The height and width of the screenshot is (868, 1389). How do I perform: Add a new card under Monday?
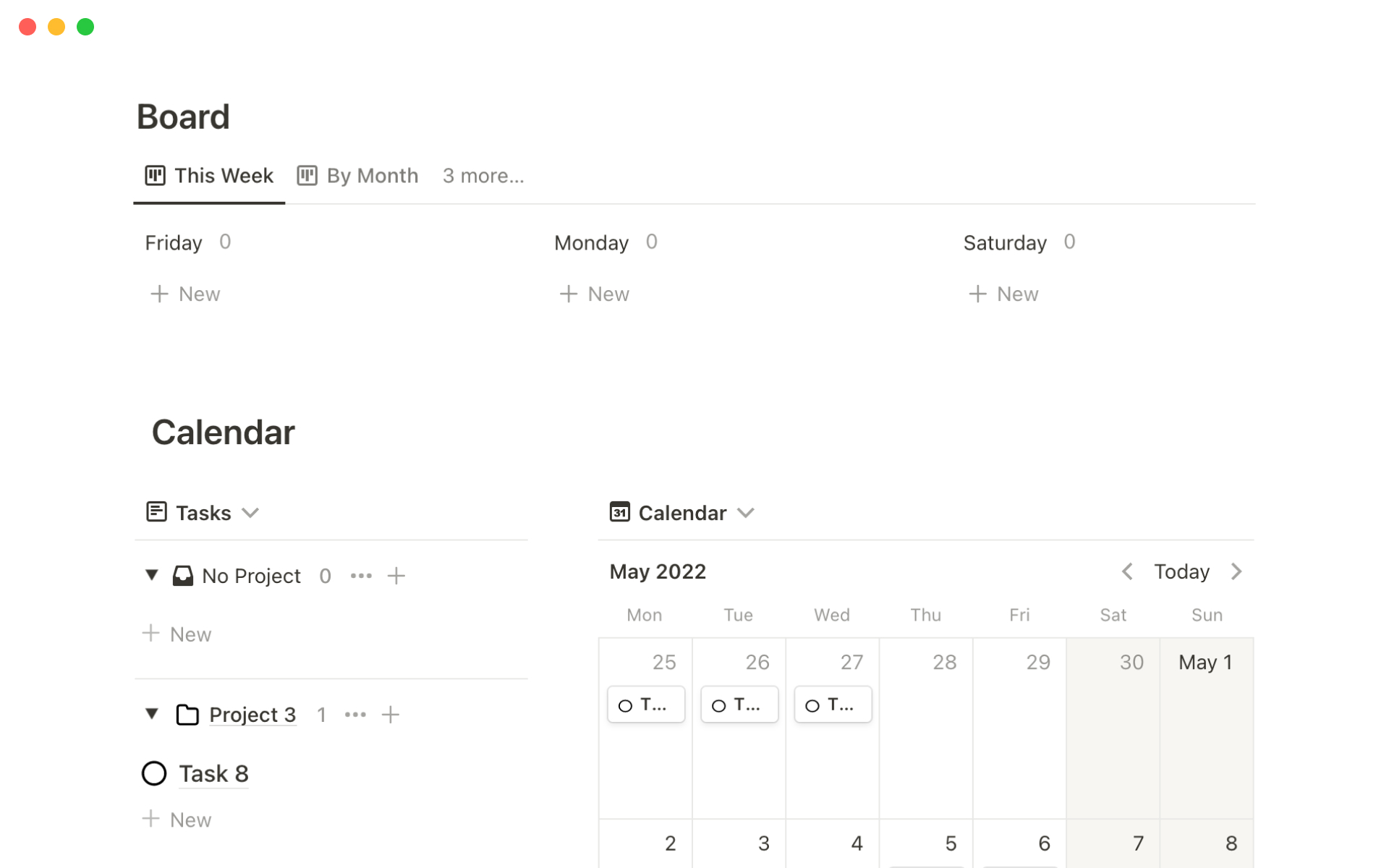pyautogui.click(x=595, y=294)
